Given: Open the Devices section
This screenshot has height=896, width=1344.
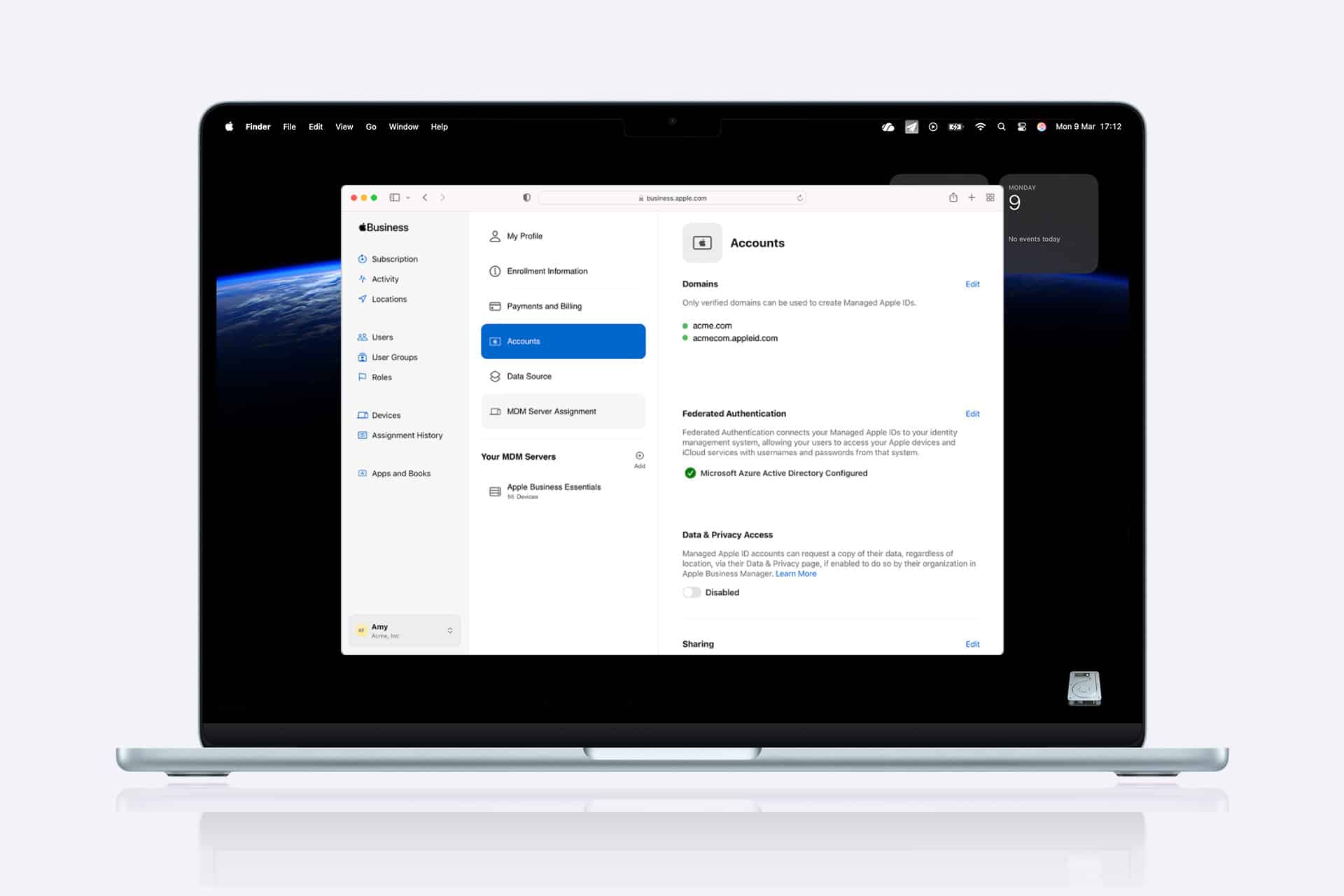Looking at the screenshot, I should (379, 415).
